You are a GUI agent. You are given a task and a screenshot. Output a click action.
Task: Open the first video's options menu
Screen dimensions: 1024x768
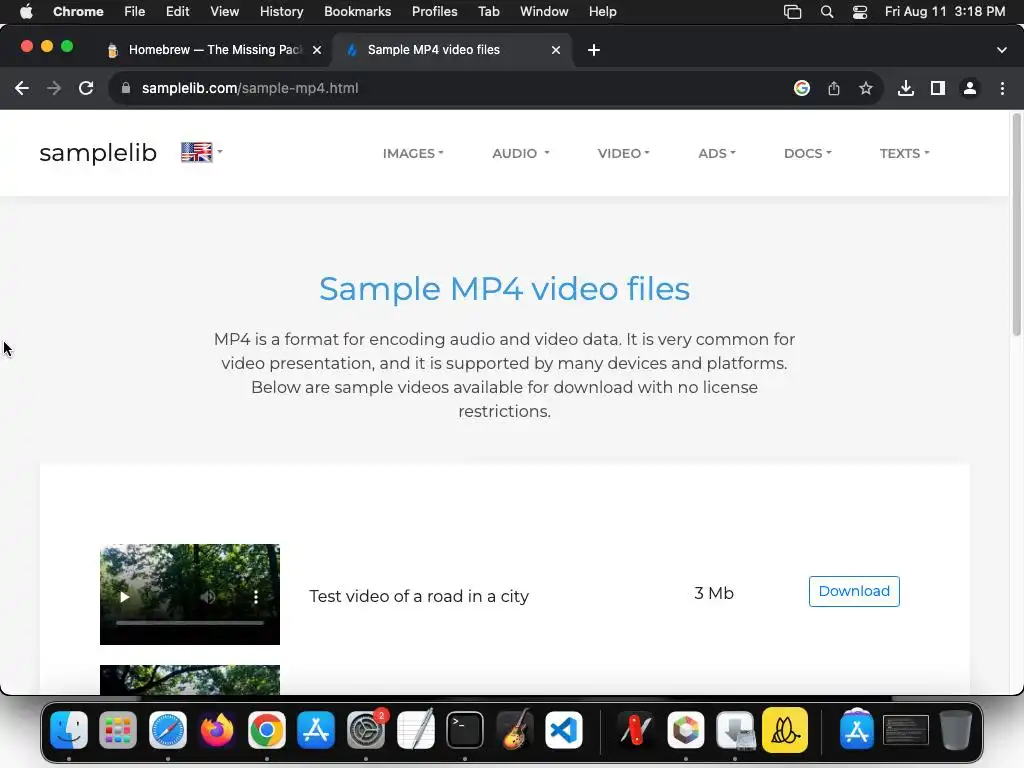(256, 597)
